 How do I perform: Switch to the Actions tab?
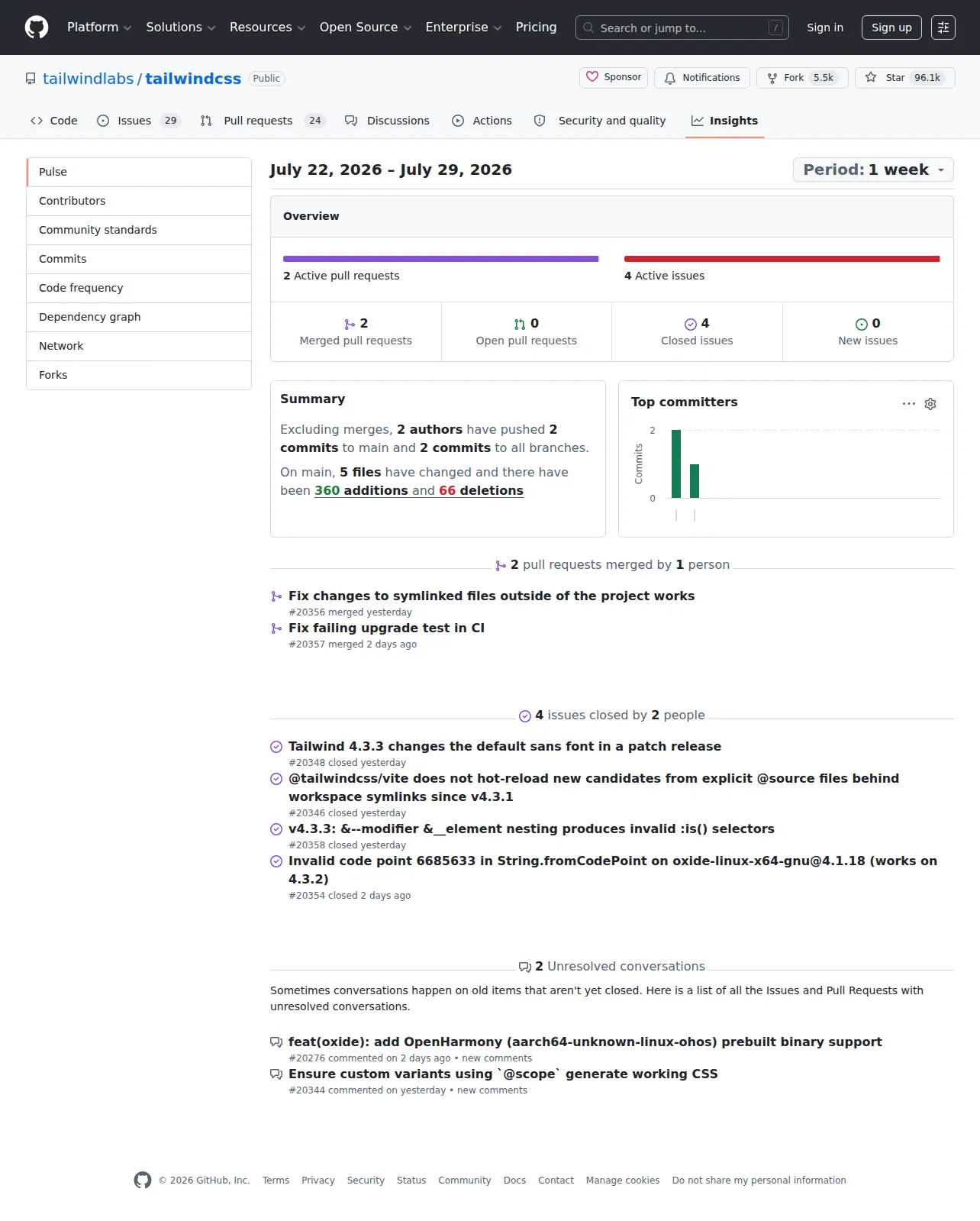coord(482,121)
